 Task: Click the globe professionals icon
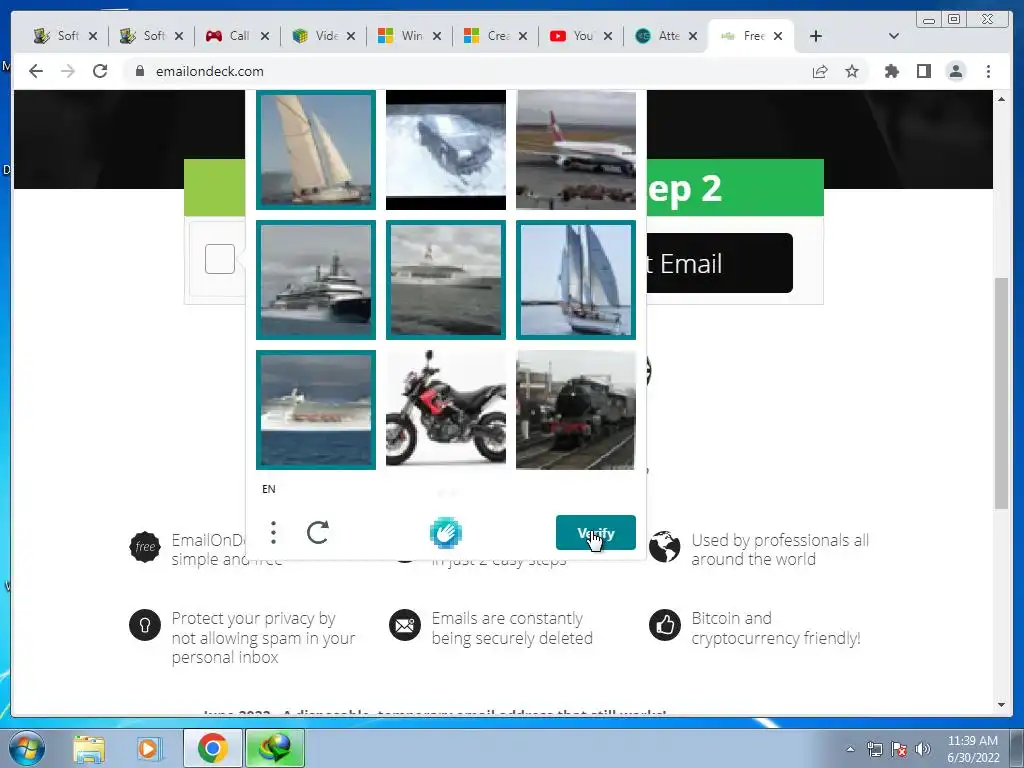(x=665, y=547)
